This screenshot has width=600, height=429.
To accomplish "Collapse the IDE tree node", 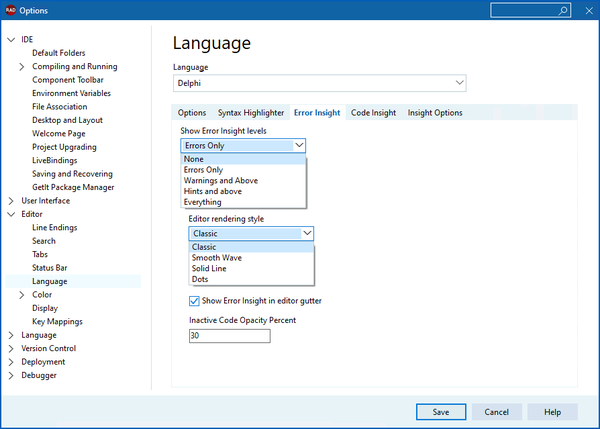I will pos(11,39).
